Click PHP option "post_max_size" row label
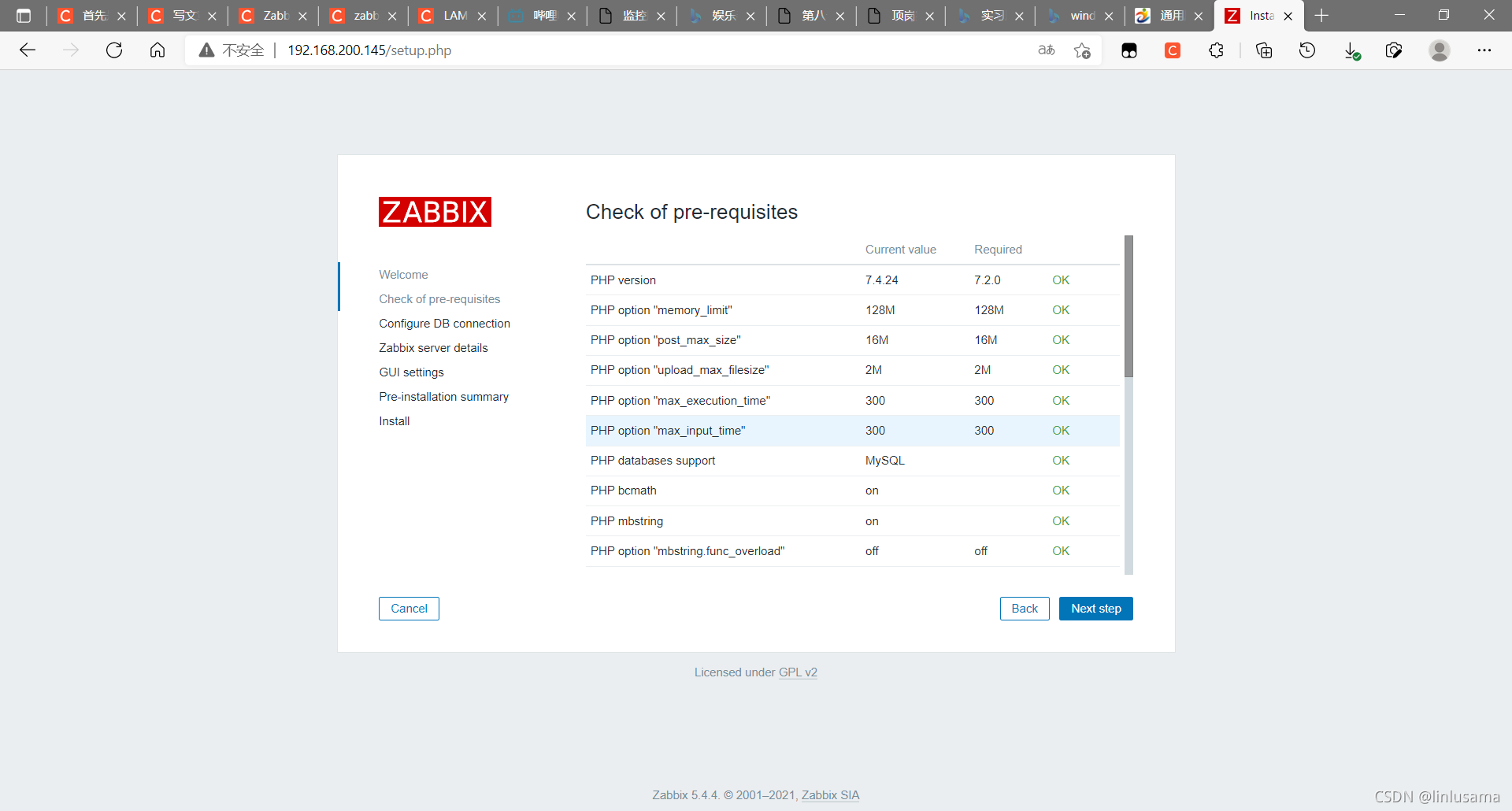1512x811 pixels. [665, 340]
